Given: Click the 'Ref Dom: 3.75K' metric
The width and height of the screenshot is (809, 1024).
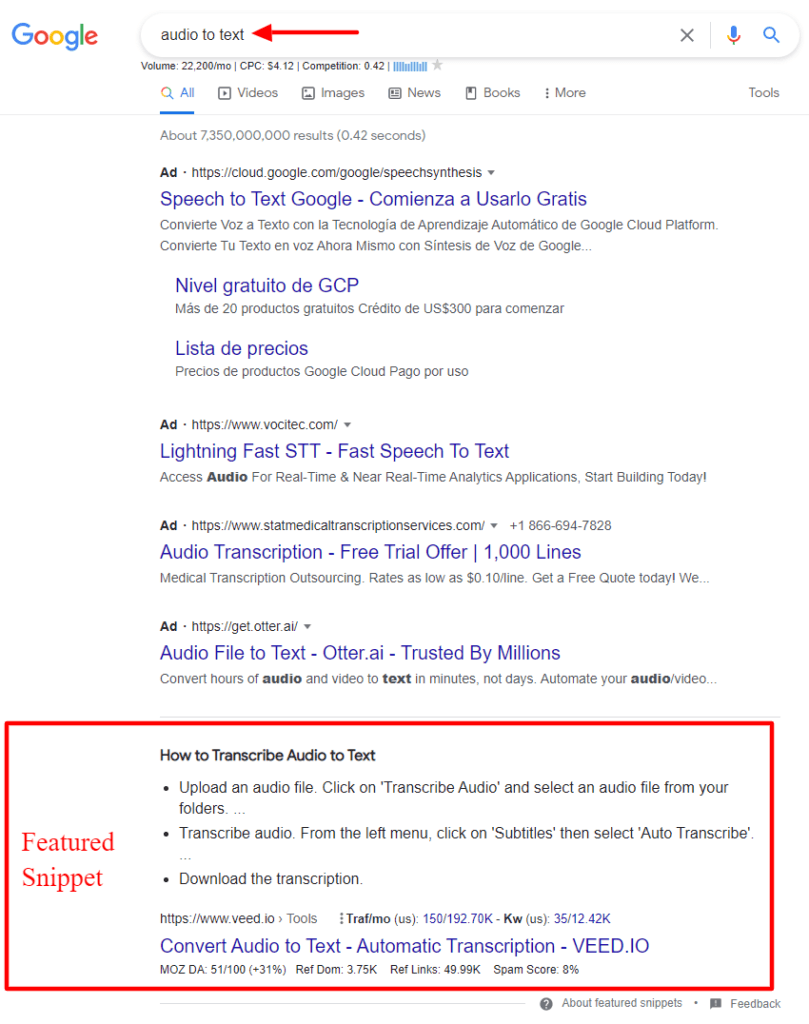Looking at the screenshot, I should [336, 970].
